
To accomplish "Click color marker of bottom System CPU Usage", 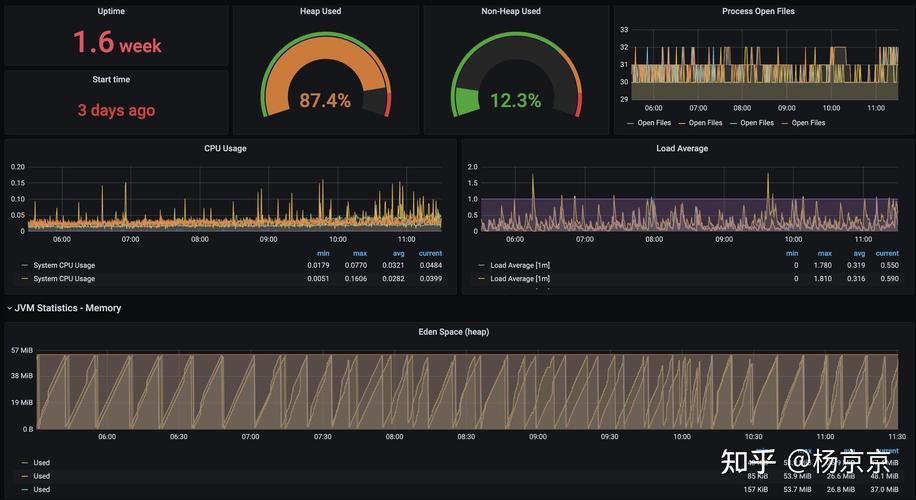I will [x=24, y=279].
